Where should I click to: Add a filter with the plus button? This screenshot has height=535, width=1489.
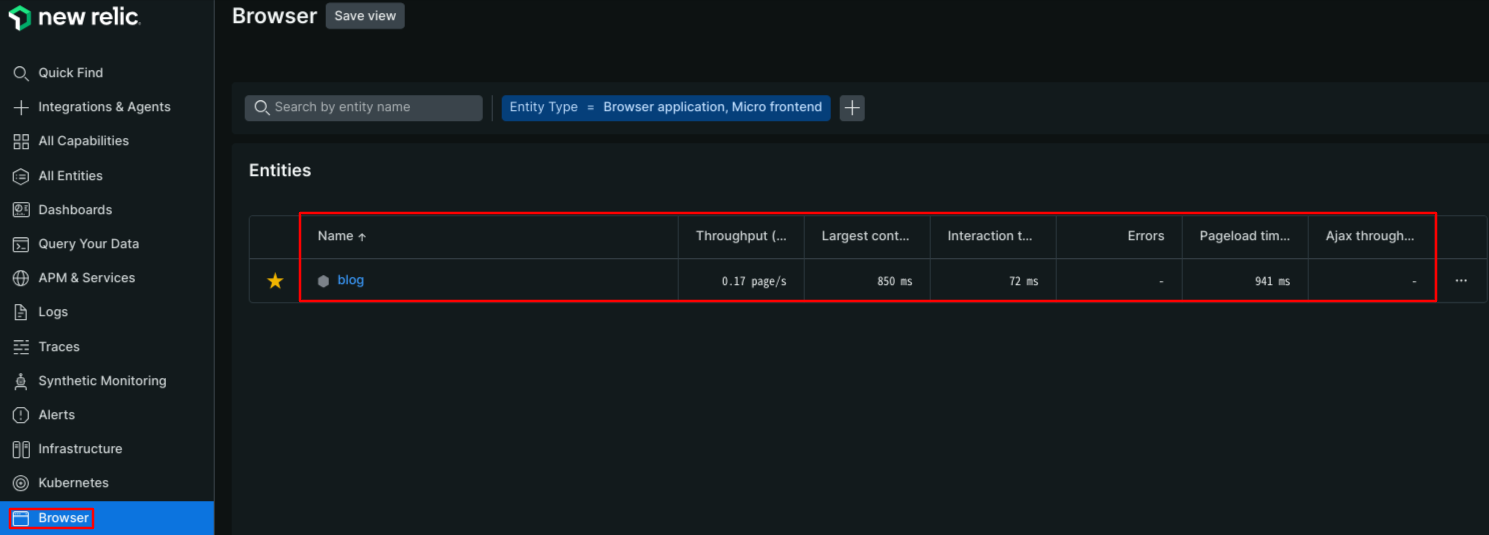pyautogui.click(x=852, y=108)
